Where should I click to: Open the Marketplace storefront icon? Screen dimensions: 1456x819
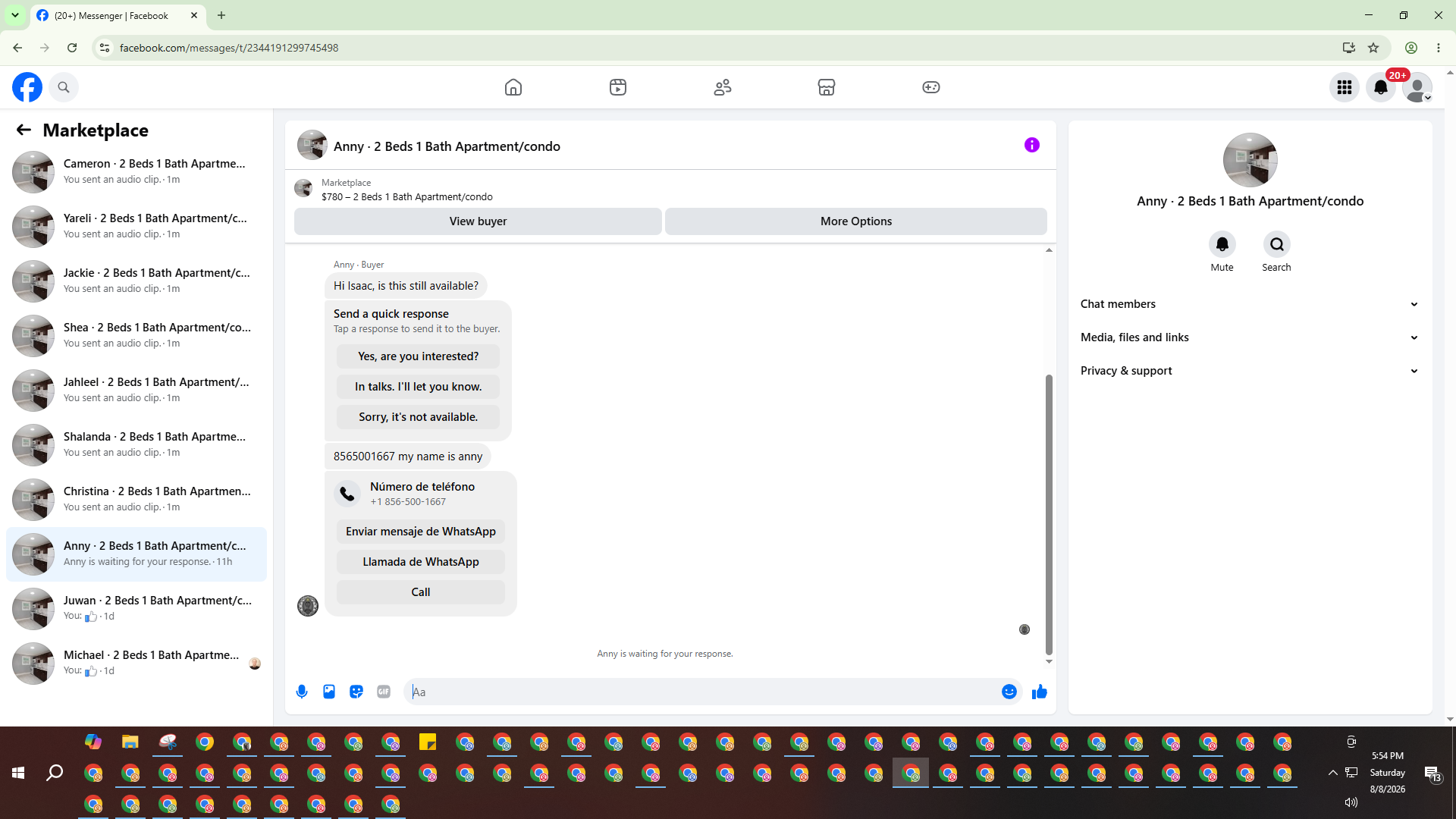(x=827, y=87)
